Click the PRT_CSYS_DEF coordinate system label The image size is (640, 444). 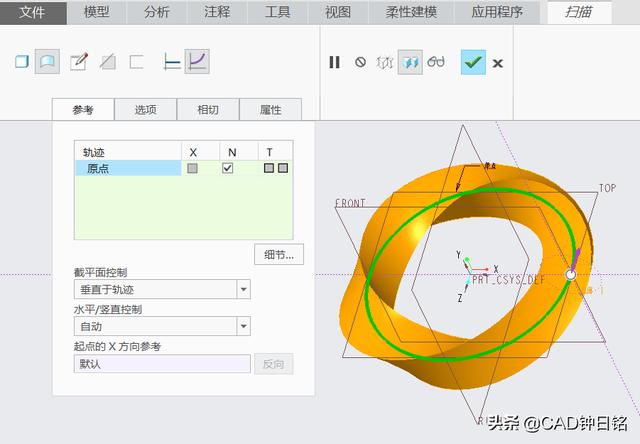[509, 280]
